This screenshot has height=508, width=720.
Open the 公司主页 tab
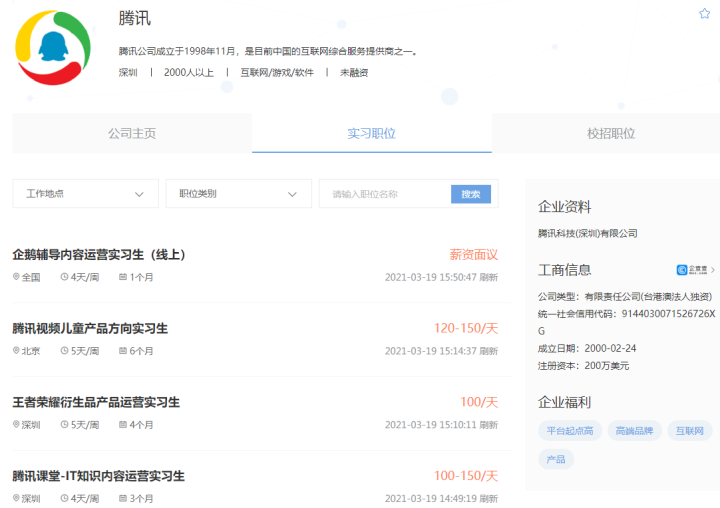click(132, 133)
